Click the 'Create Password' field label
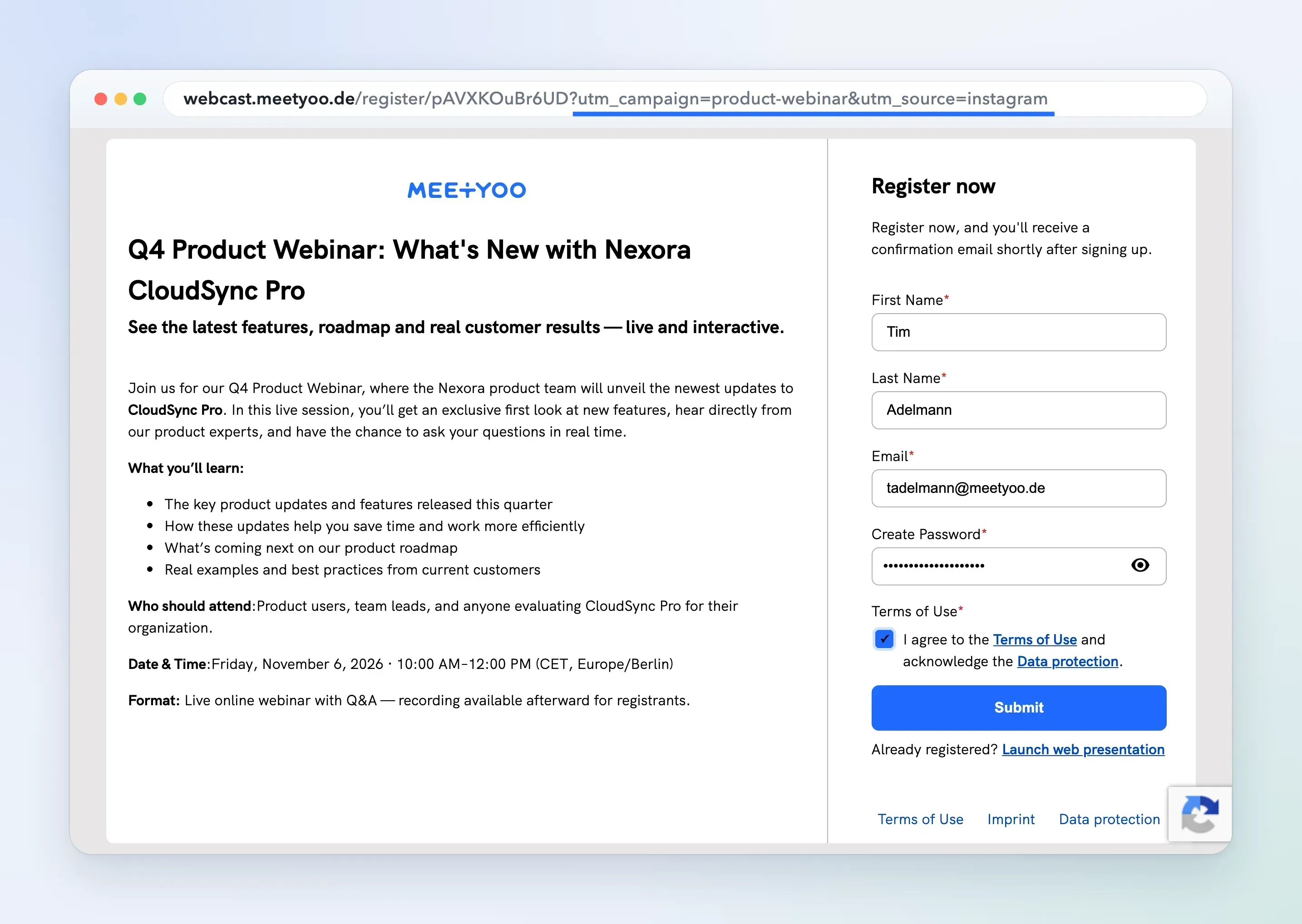 929,534
